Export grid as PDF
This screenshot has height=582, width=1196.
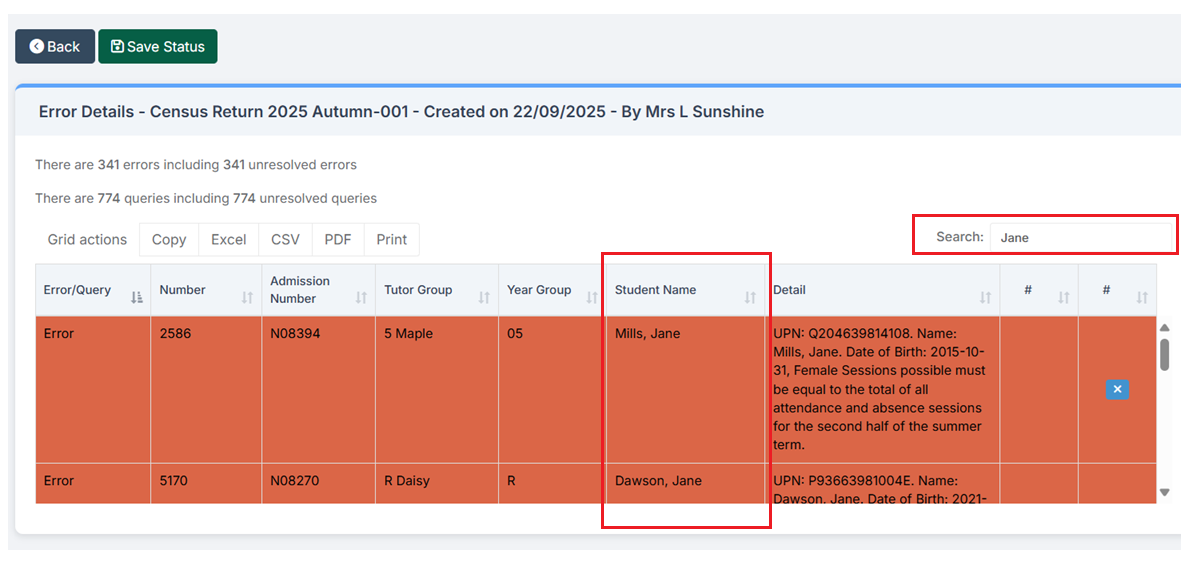338,240
